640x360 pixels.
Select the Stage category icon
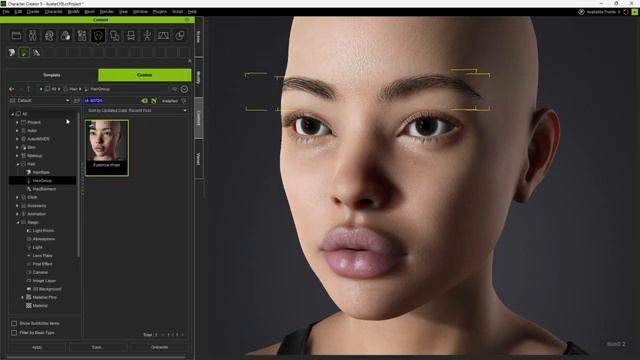pos(163,36)
